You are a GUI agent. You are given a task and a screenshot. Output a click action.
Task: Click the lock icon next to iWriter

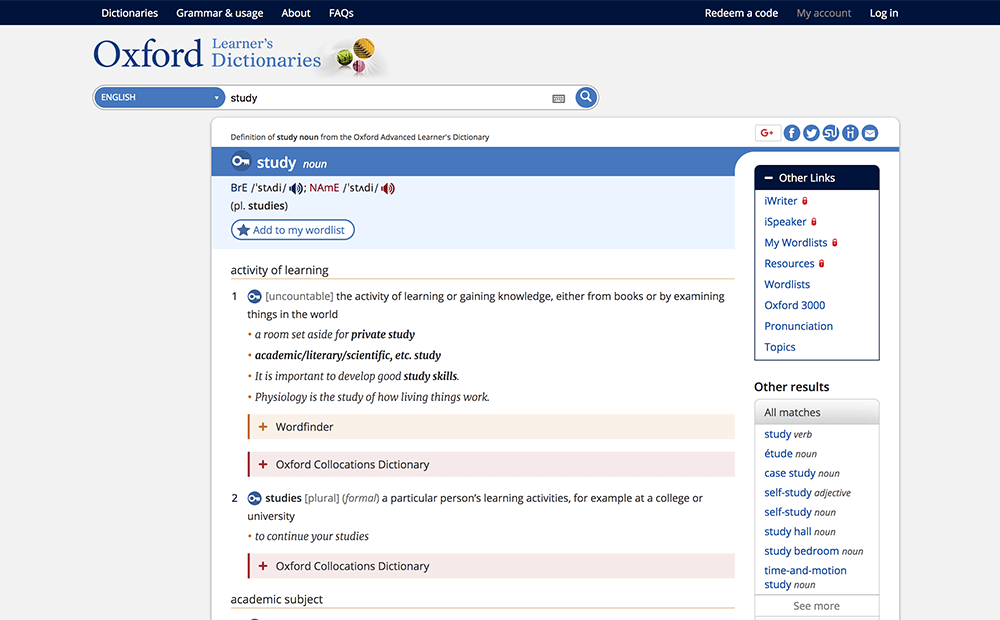(x=805, y=201)
